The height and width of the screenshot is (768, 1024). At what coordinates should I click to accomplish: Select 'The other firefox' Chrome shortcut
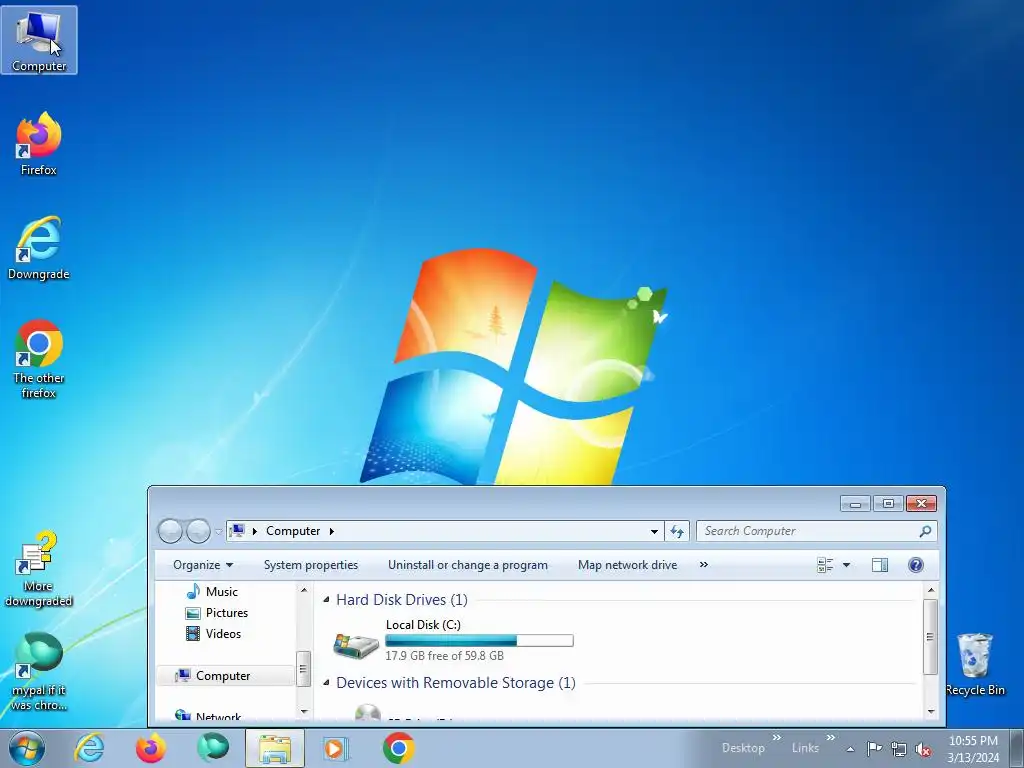pos(39,359)
